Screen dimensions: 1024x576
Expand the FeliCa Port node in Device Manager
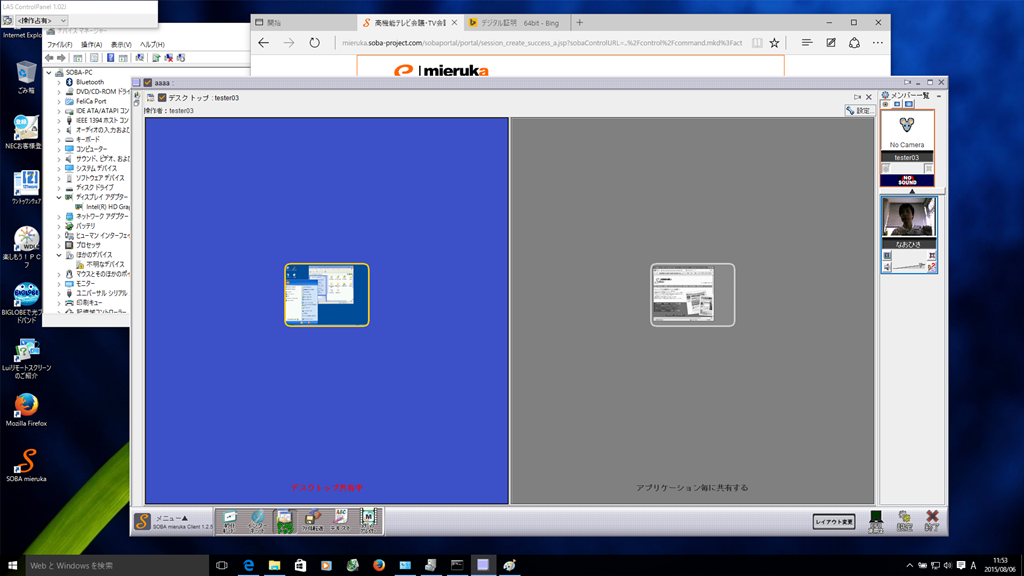[x=59, y=101]
